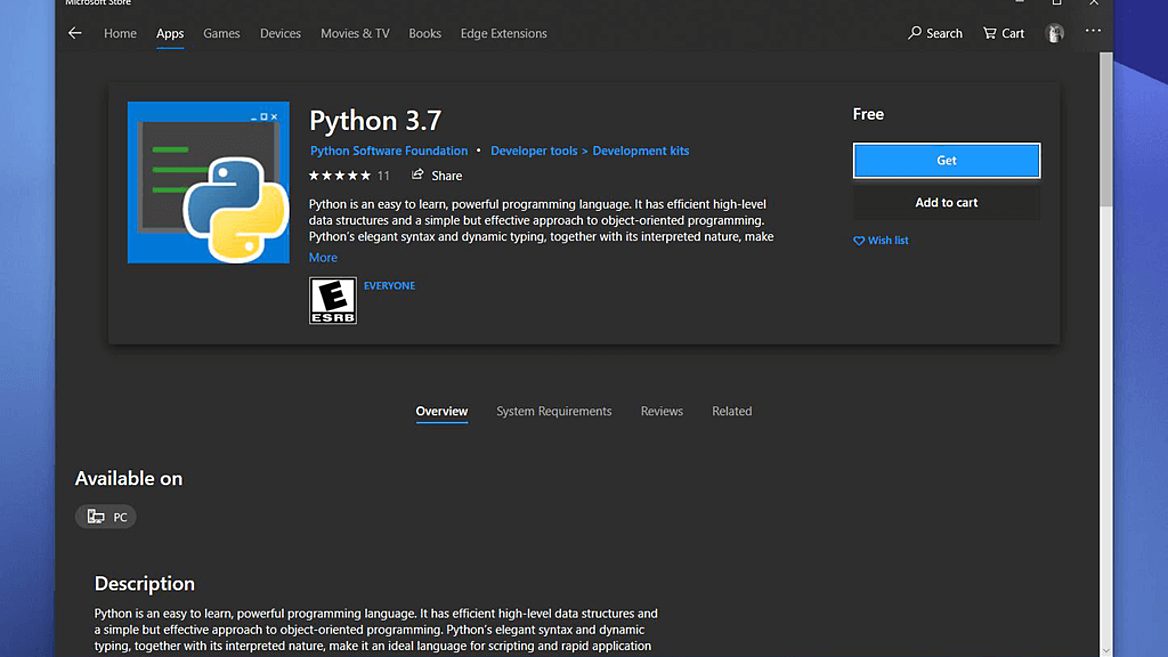The width and height of the screenshot is (1168, 657).
Task: Go to the Home tab
Action: coord(120,34)
